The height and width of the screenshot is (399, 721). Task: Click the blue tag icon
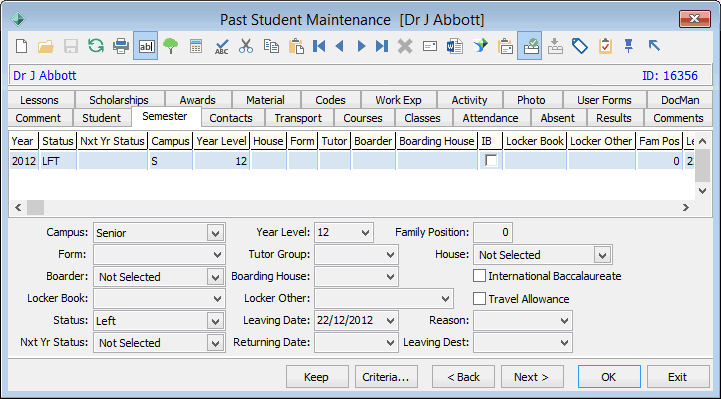(x=580, y=46)
